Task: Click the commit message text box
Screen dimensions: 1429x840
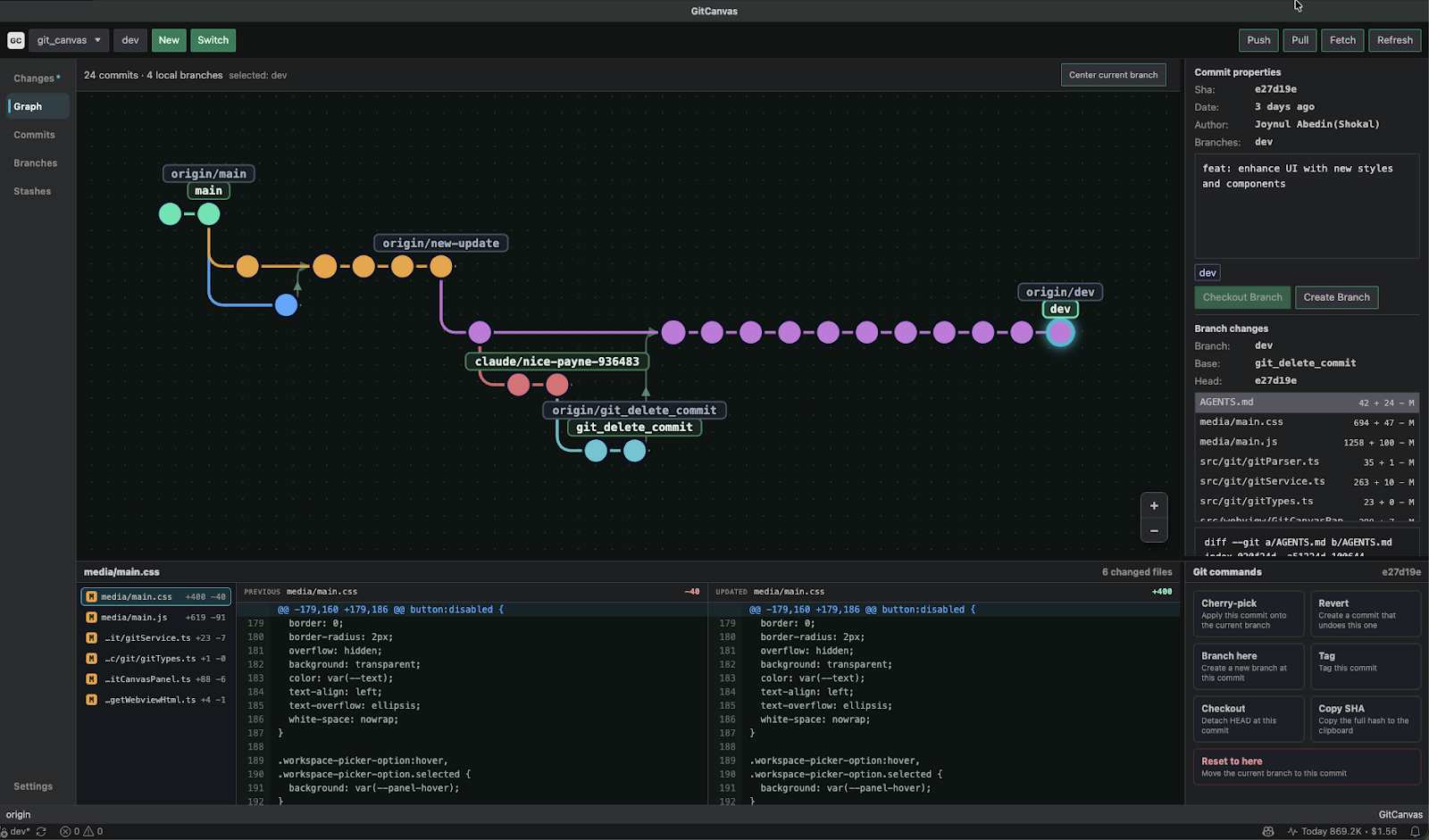Action: (x=1307, y=206)
